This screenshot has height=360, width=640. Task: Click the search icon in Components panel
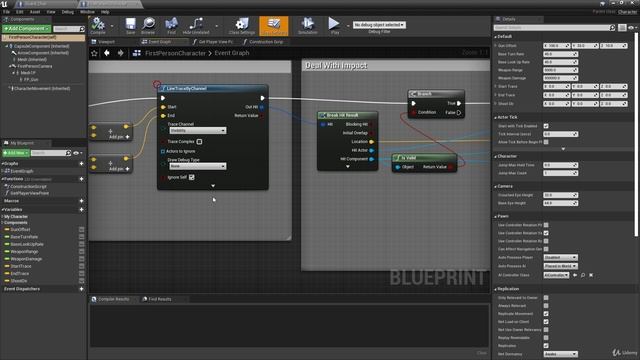click(x=82, y=29)
